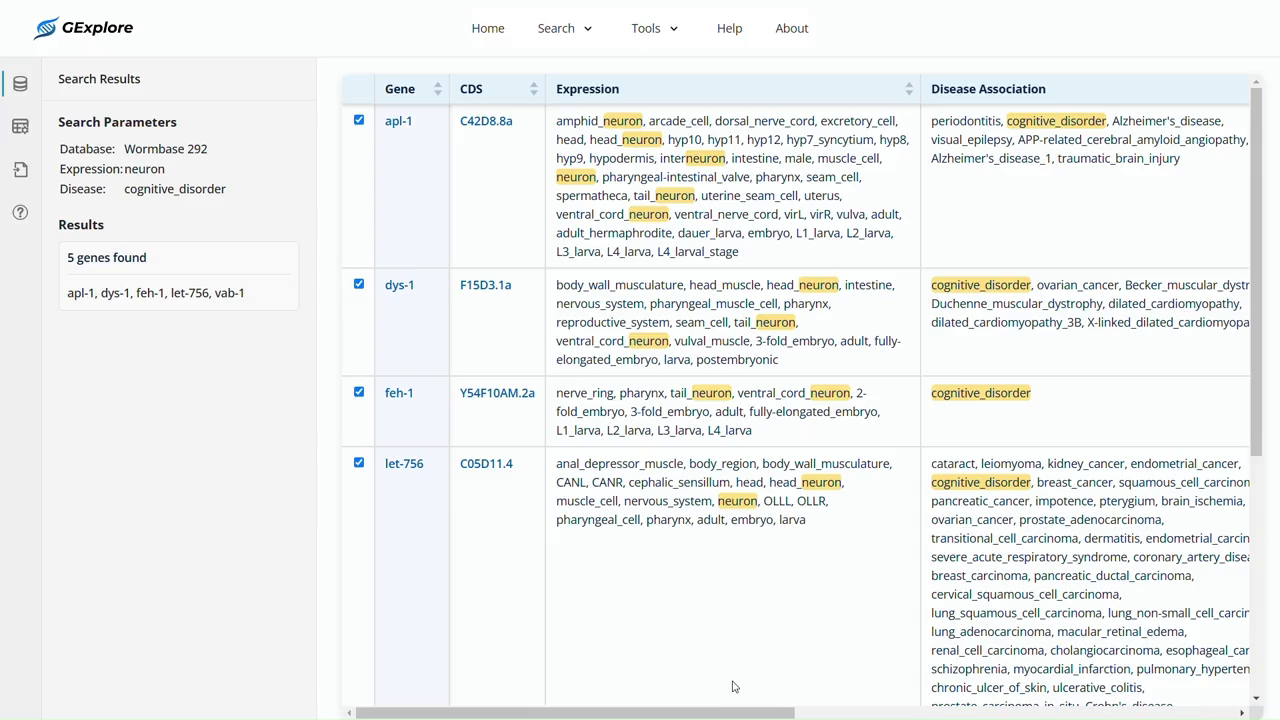Open the help question-mark sidebar icon
Screen dimensions: 1280x720
point(20,212)
